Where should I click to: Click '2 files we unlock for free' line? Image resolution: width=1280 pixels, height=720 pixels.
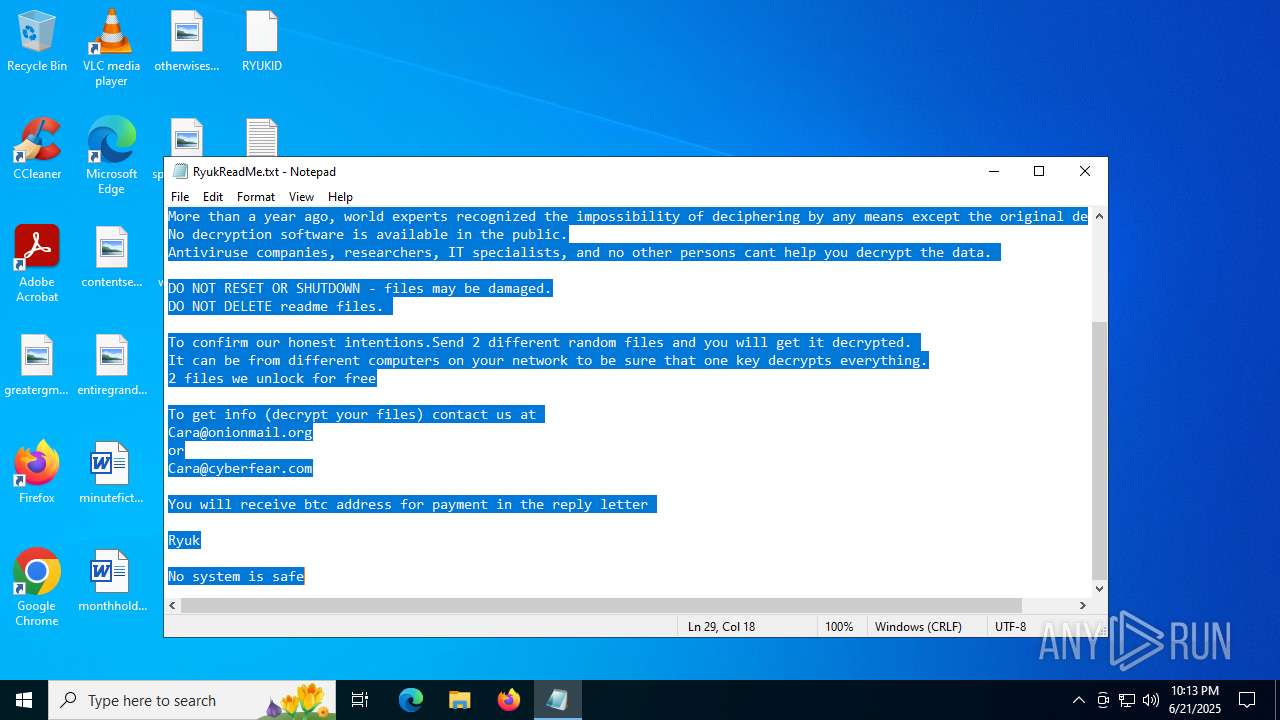[272, 378]
